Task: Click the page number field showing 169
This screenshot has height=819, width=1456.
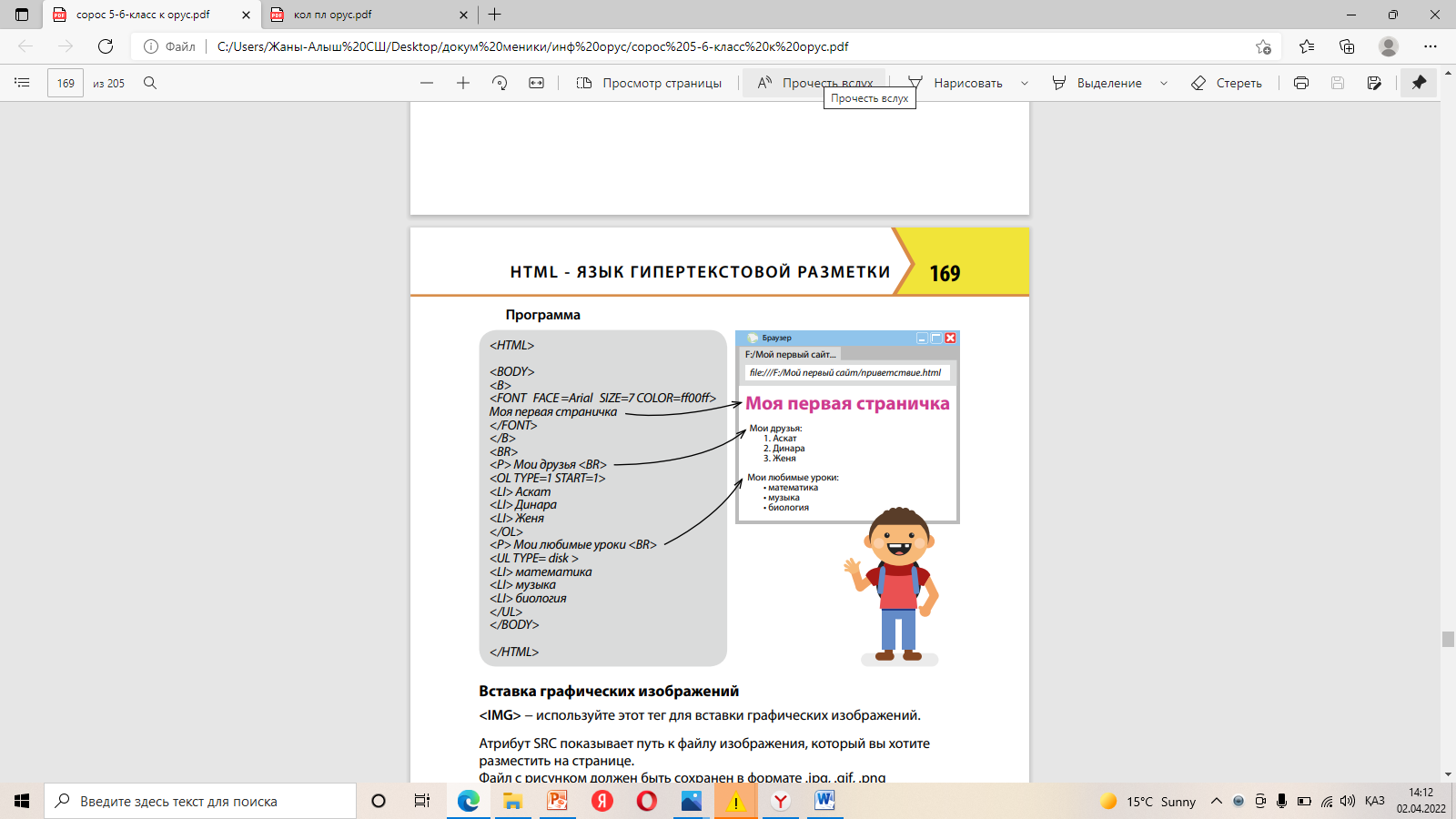Action: click(66, 83)
